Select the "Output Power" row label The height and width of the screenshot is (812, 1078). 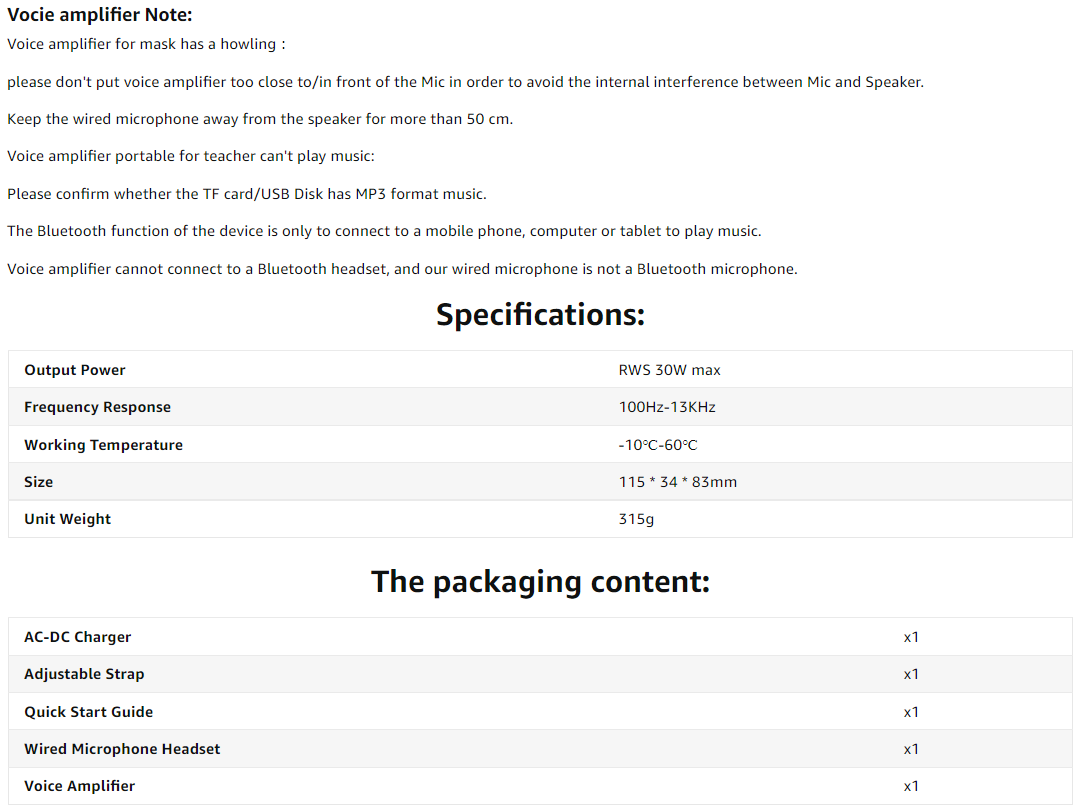coord(75,370)
